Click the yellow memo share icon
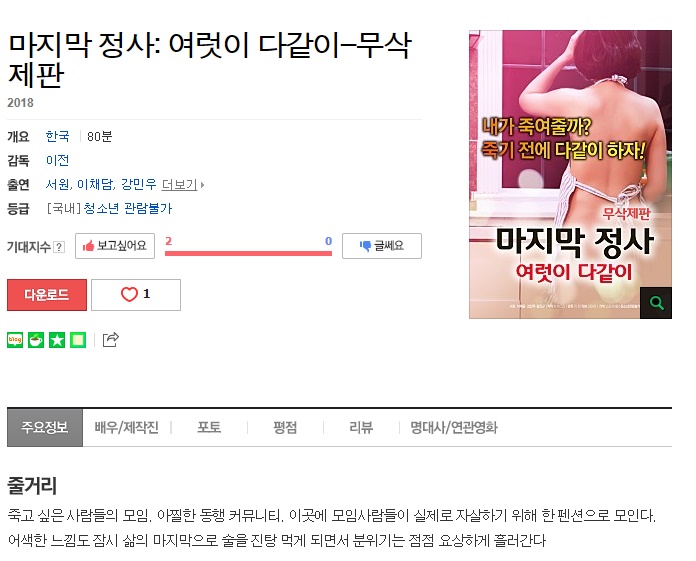The height and width of the screenshot is (561, 696). (78, 340)
